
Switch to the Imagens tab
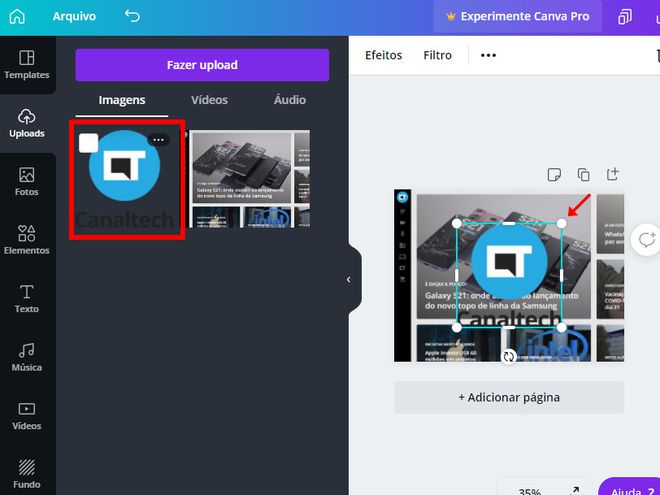[122, 100]
